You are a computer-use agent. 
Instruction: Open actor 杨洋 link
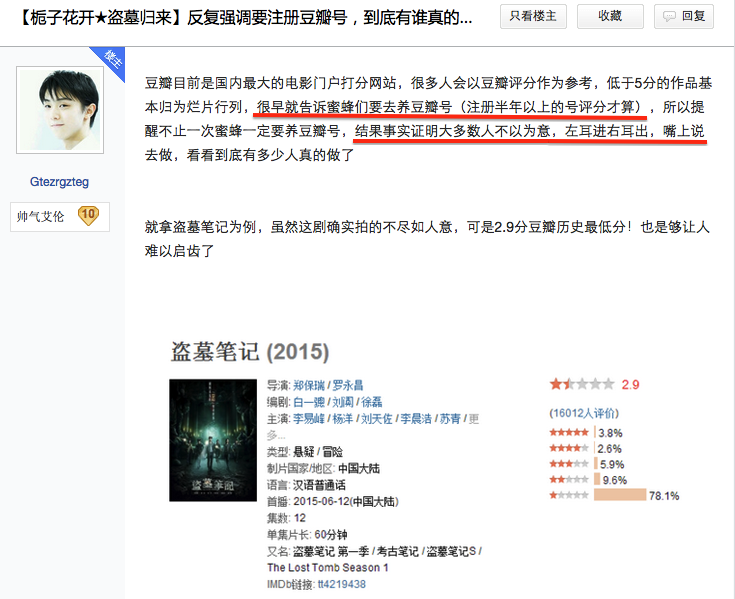click(343, 419)
